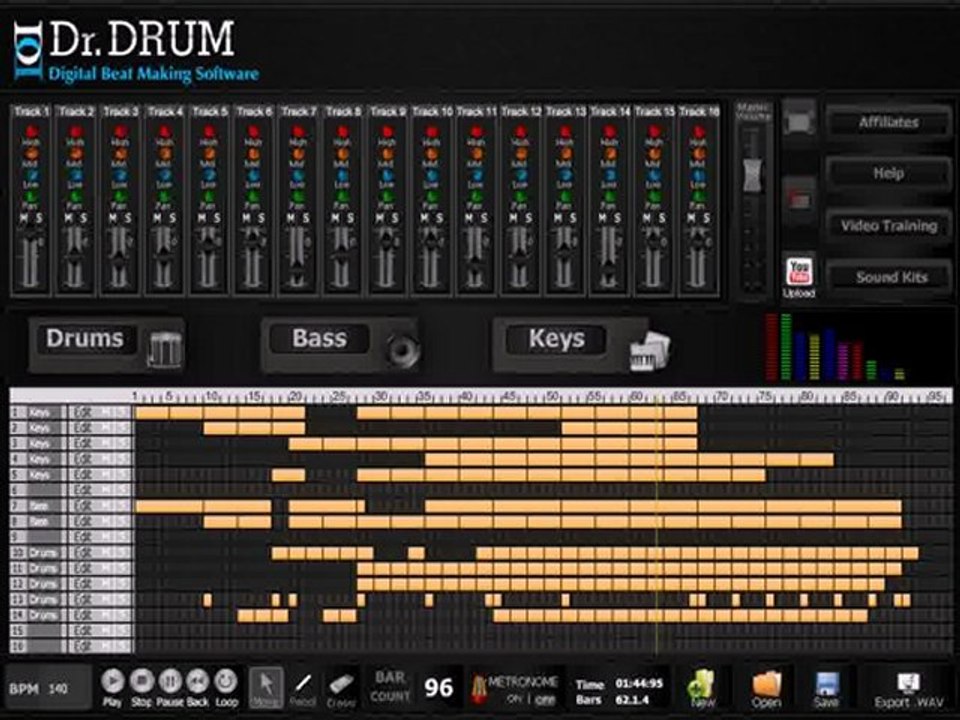Screen dimensions: 960x720
Task: Click the Dr. Drum logo icon
Action: 28,51
